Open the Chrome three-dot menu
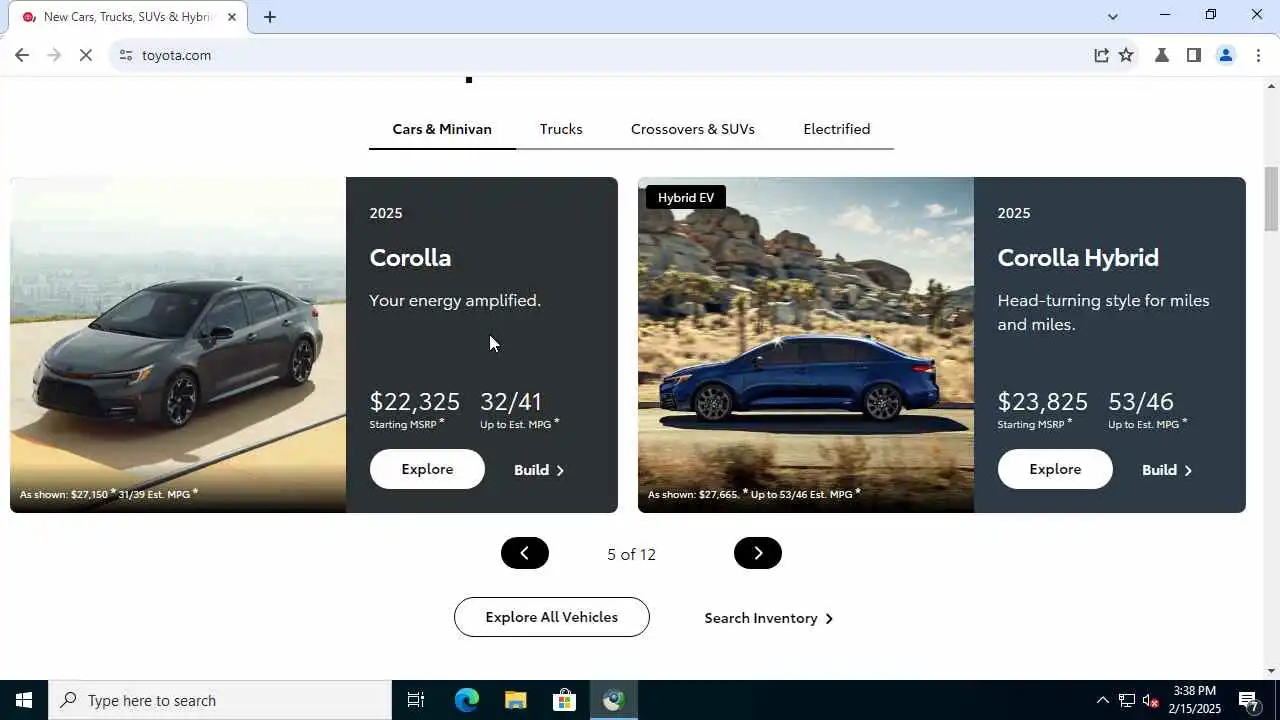 (1258, 55)
